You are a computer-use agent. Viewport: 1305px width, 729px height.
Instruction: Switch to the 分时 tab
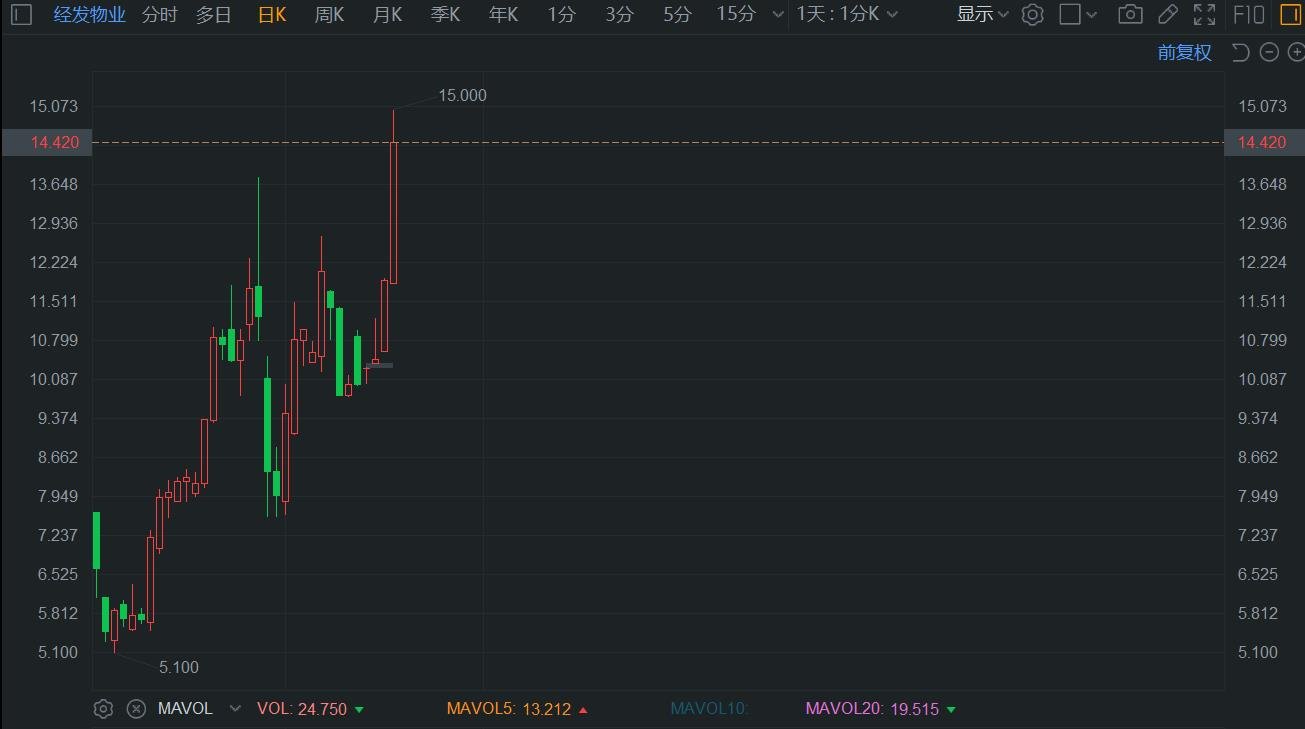point(160,15)
